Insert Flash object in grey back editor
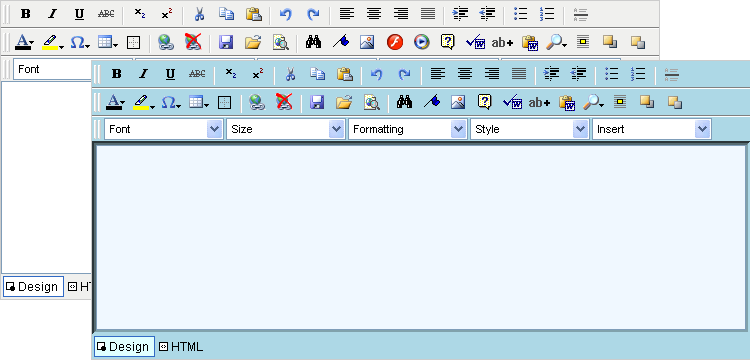 [x=395, y=42]
